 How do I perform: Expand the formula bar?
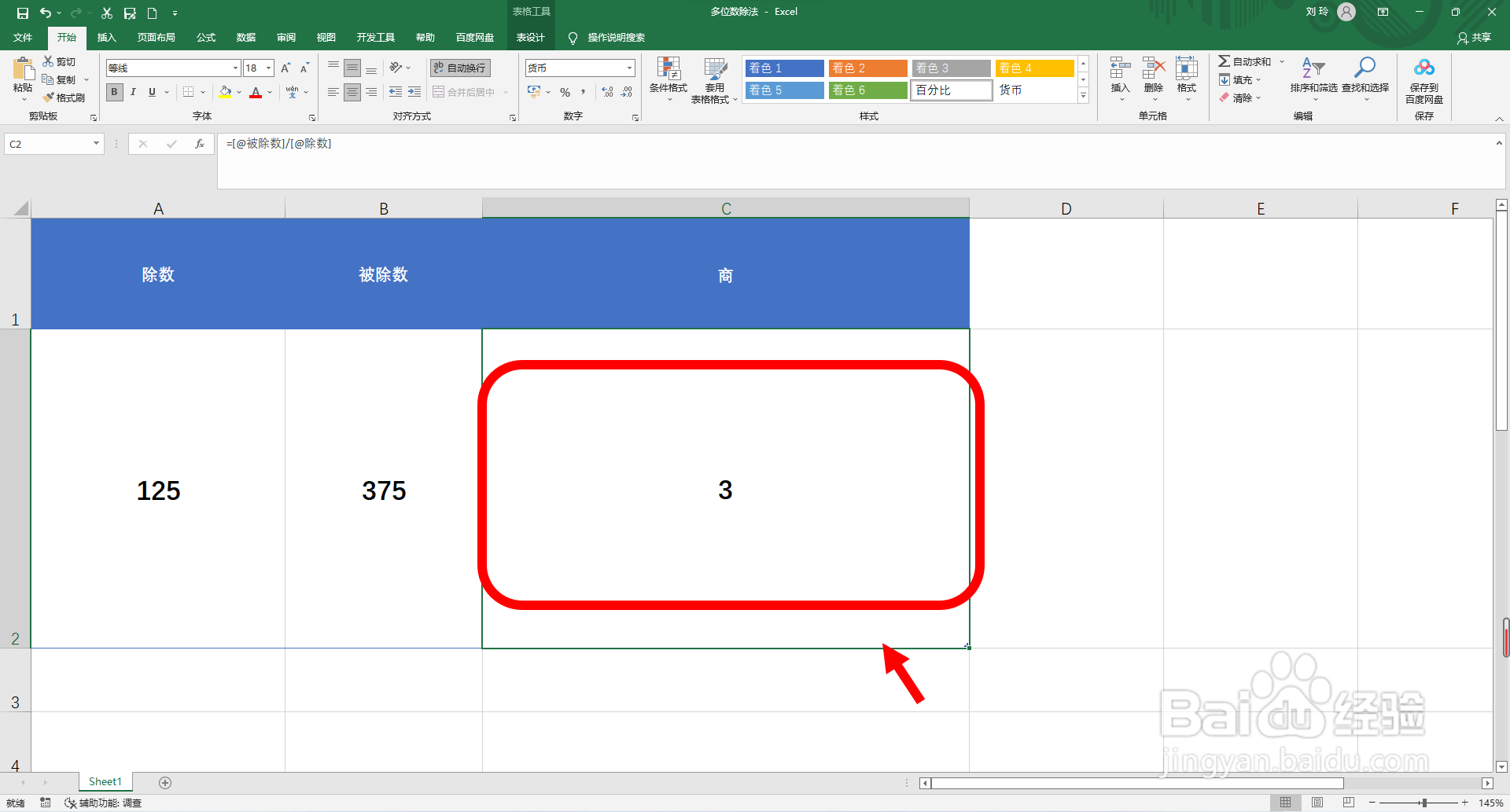1499,143
